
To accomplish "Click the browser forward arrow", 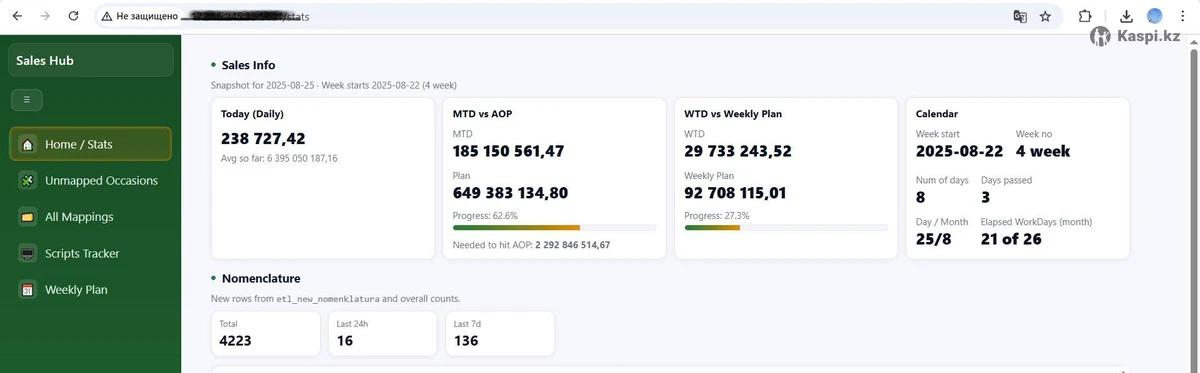I will pos(45,16).
